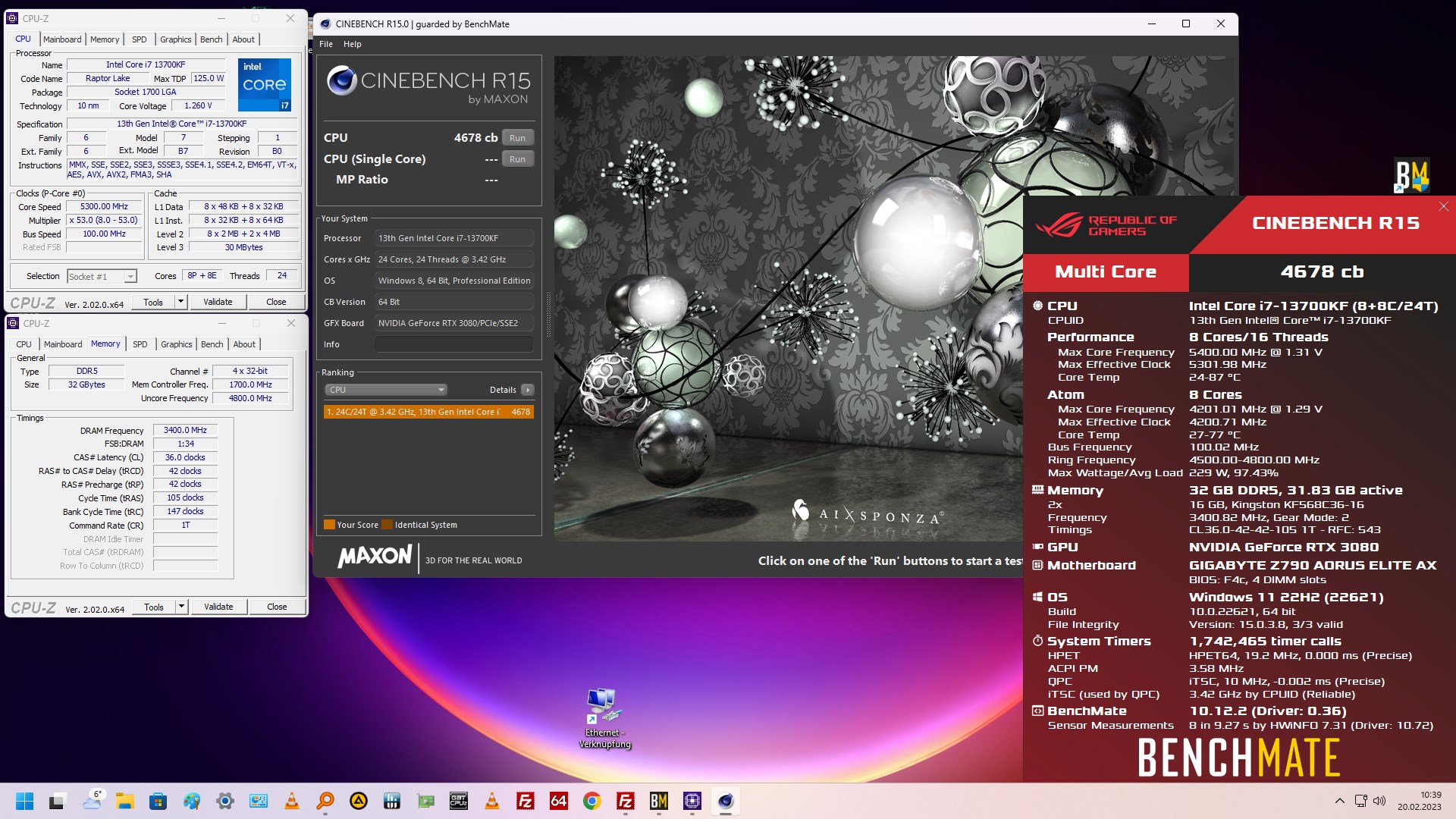Open the AIMP yellow triangle taskbar icon
This screenshot has height=819, width=1456.
(x=359, y=801)
